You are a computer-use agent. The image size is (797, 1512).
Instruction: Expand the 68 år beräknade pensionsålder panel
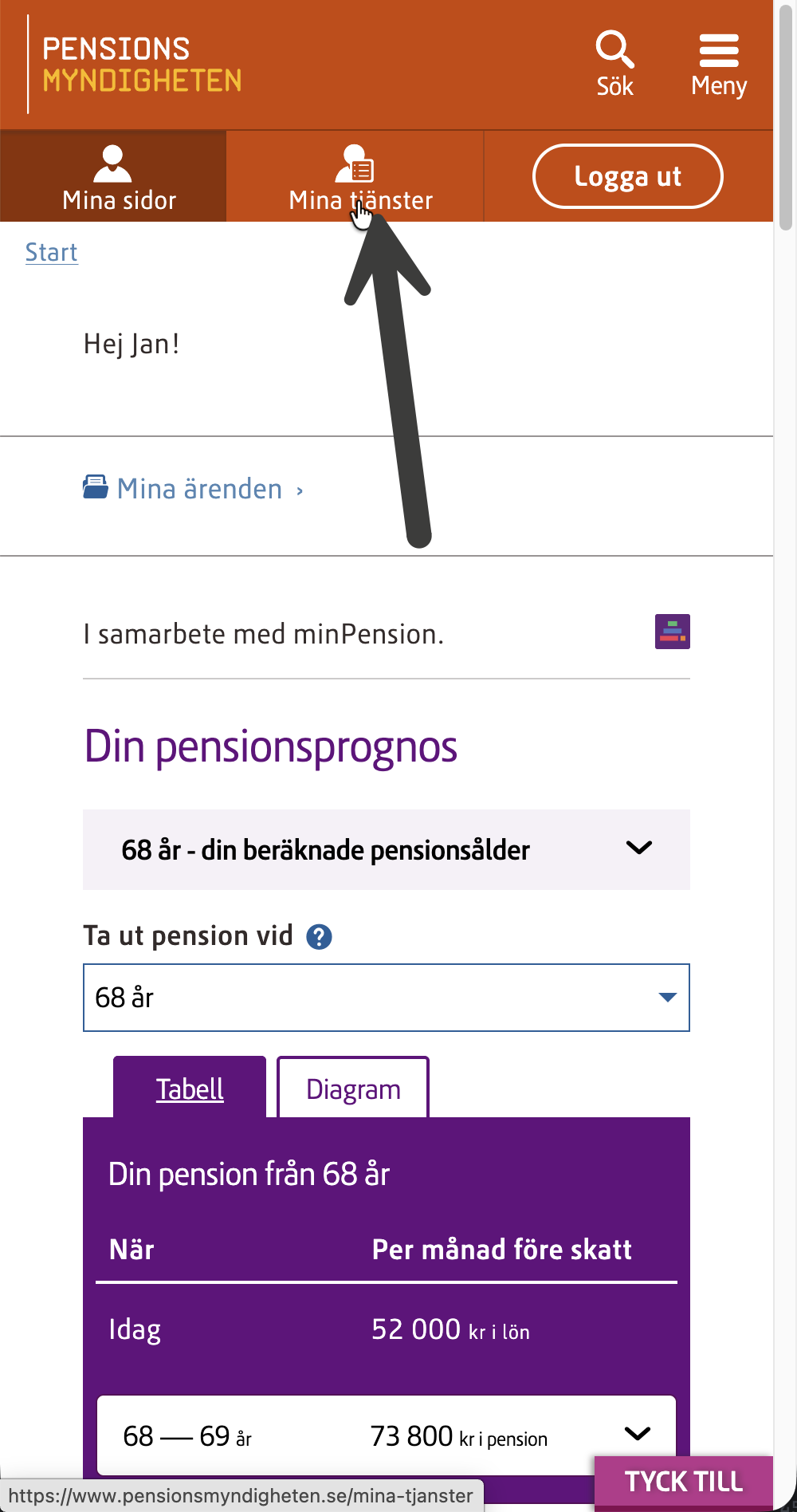387,849
